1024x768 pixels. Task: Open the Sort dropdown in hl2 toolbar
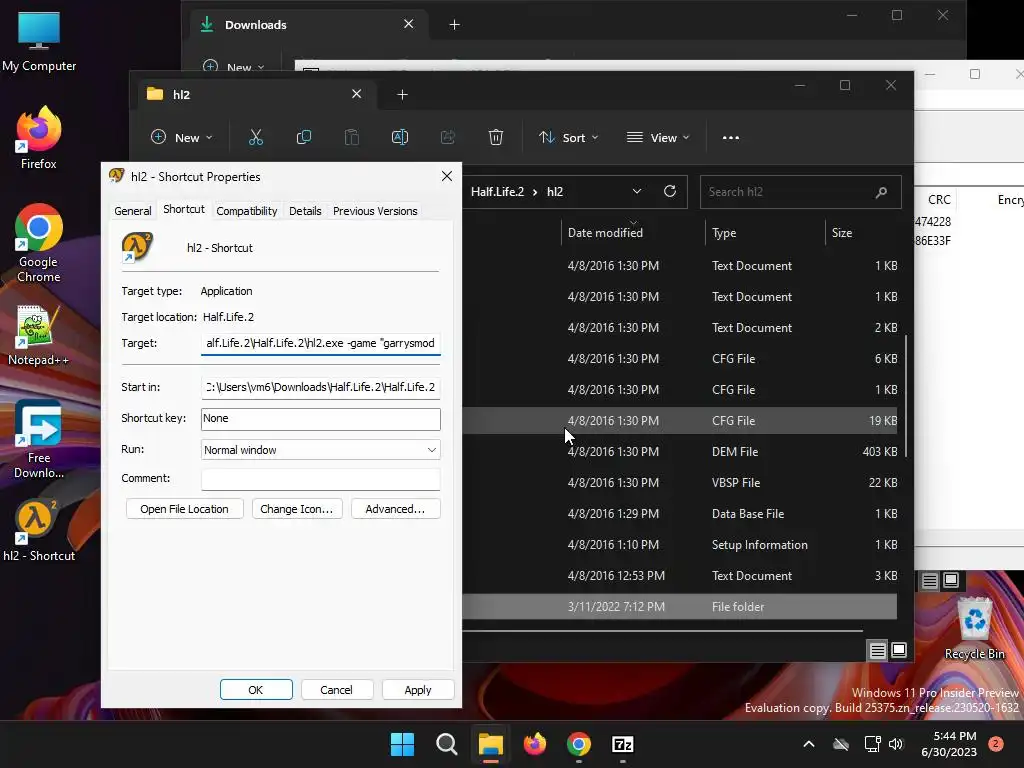click(x=568, y=138)
